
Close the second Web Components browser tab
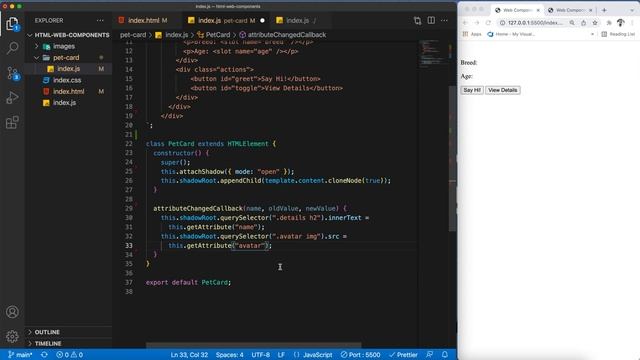pyautogui.click(x=590, y=10)
